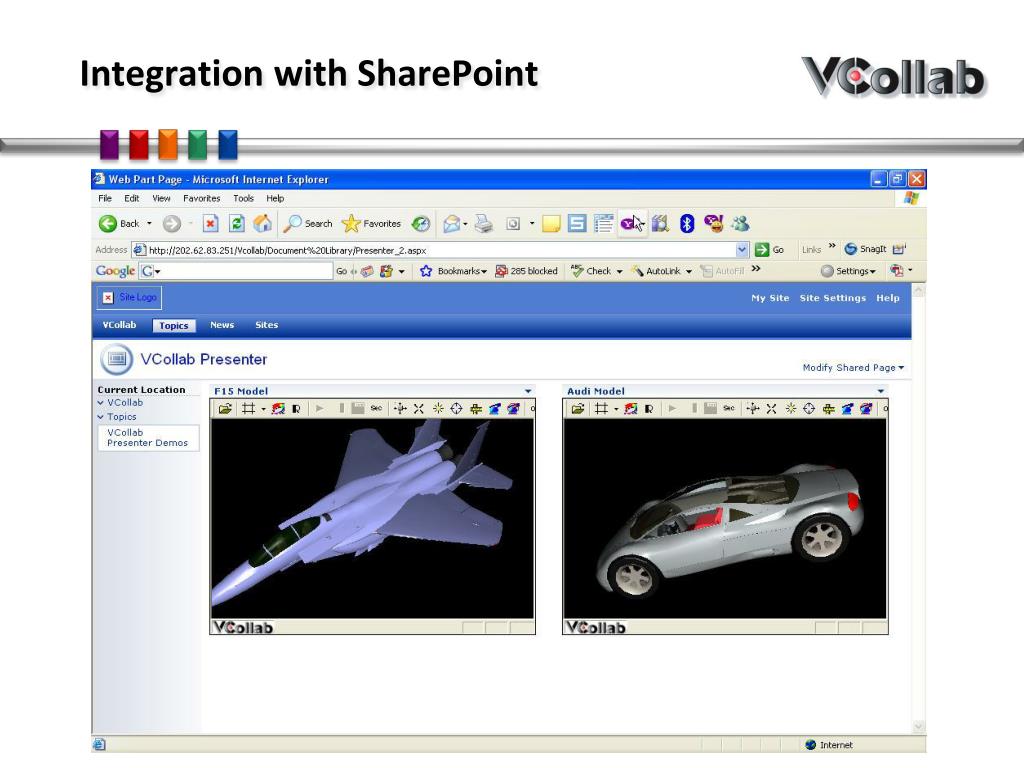Switch to the VCollab navigation tab
This screenshot has width=1024, height=768.
pyautogui.click(x=120, y=325)
